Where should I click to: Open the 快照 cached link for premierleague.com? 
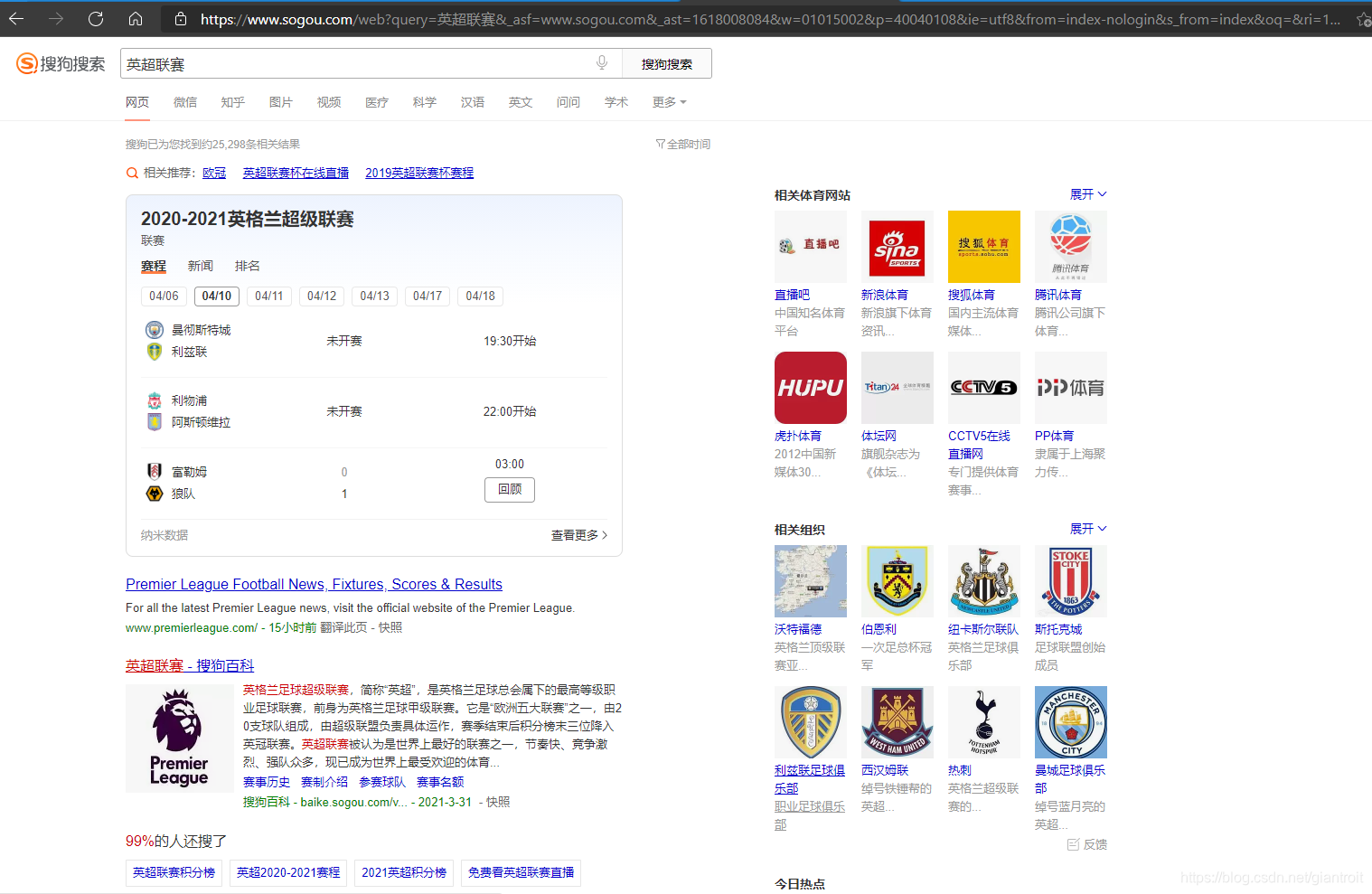coord(390,627)
